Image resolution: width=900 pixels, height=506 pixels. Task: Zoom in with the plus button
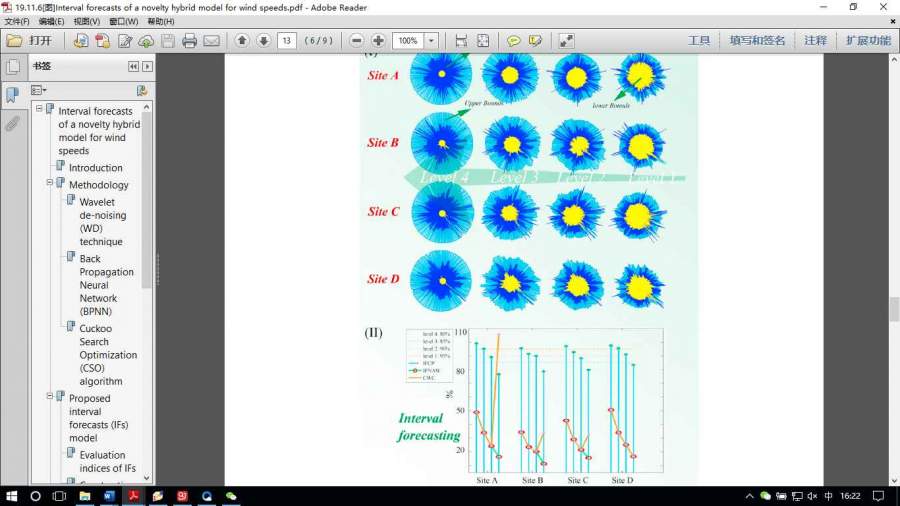378,41
